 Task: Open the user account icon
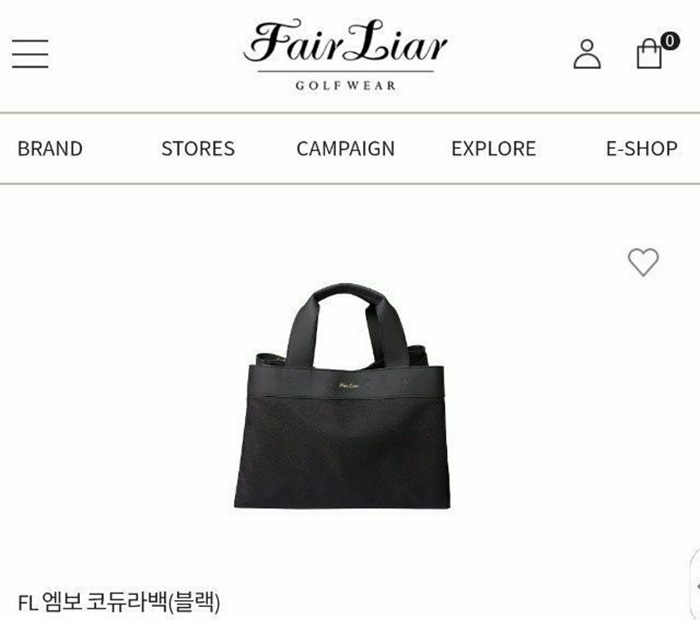(x=587, y=54)
